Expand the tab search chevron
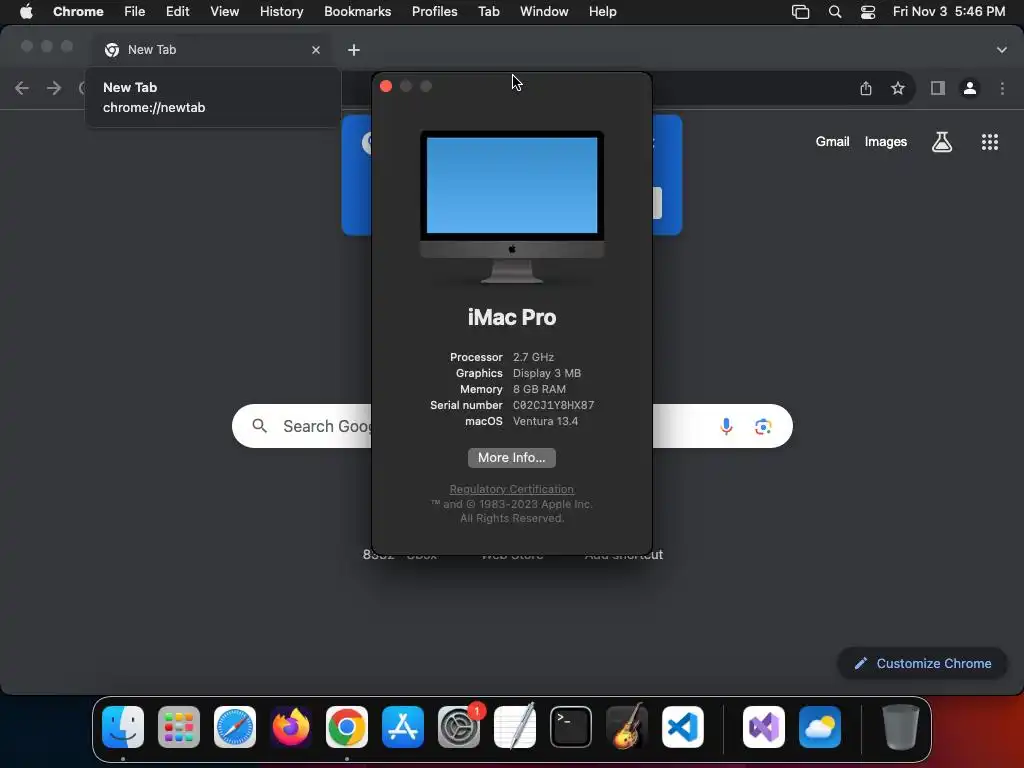The width and height of the screenshot is (1024, 768). click(1002, 50)
